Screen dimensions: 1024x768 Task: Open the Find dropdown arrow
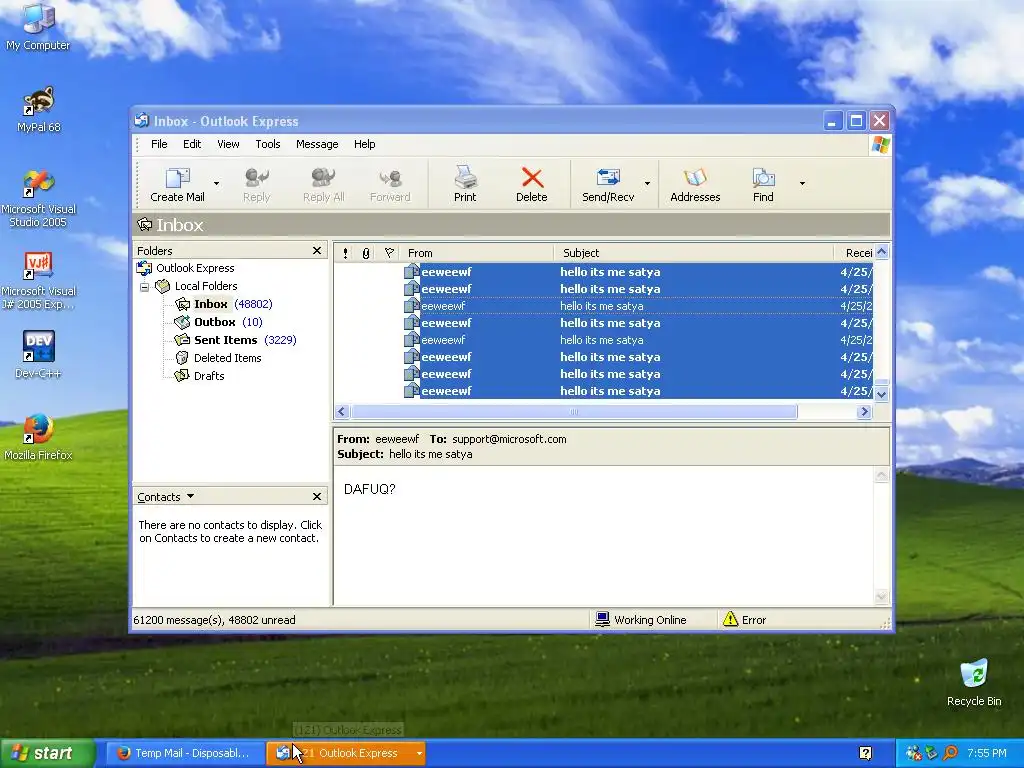pos(802,183)
